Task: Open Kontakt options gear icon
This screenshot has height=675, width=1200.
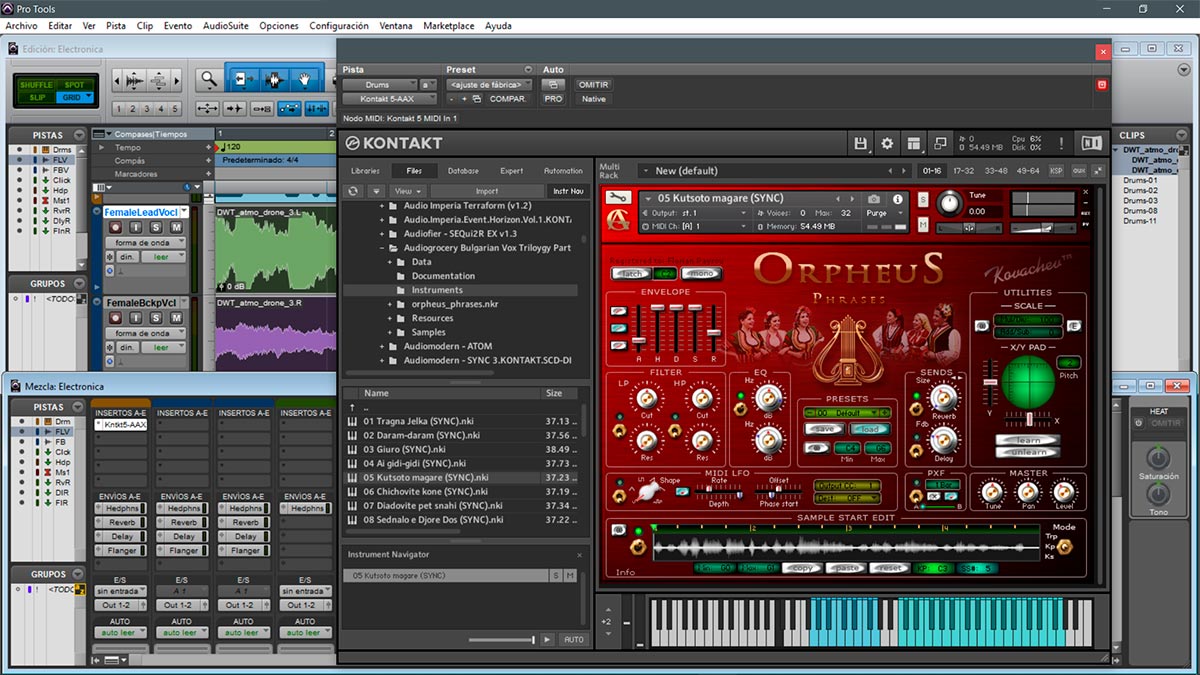Action: pos(887,144)
